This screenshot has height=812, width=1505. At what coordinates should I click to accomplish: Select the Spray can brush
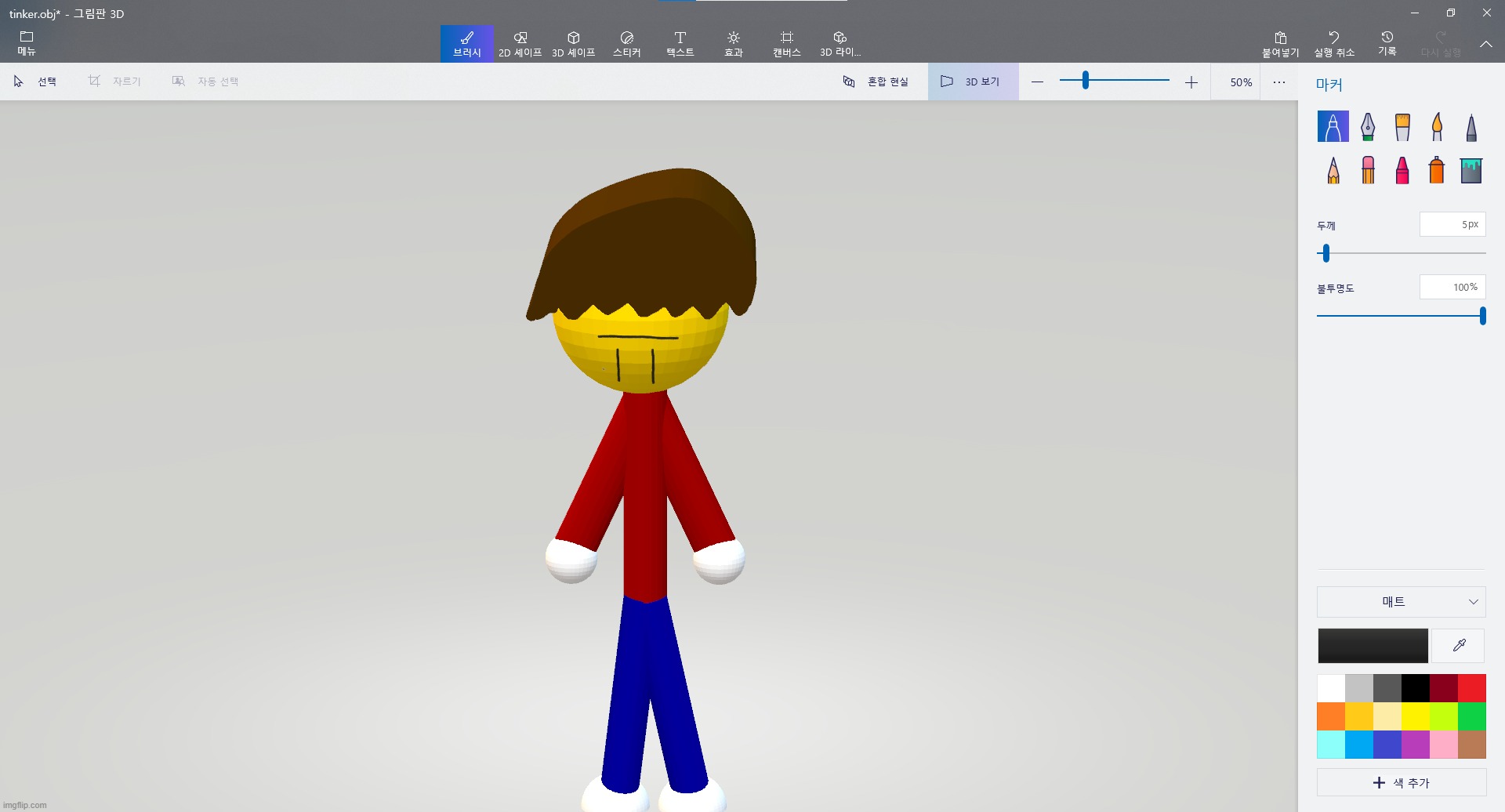click(x=1437, y=170)
